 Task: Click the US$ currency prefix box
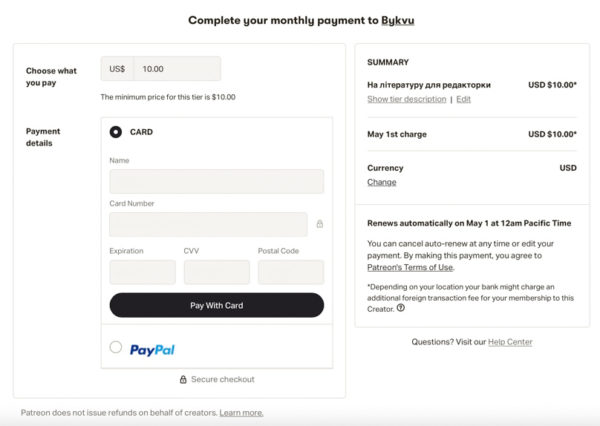pyautogui.click(x=117, y=69)
